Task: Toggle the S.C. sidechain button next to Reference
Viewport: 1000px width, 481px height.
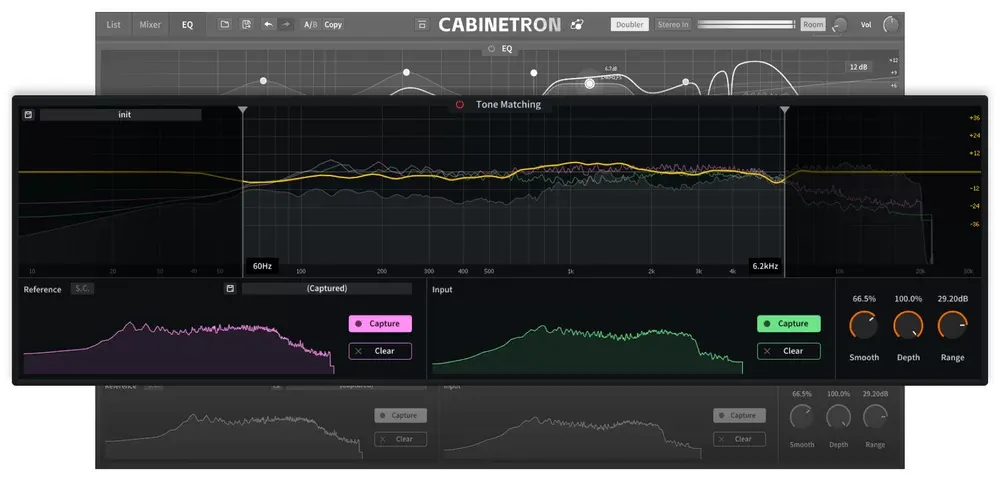Action: (x=82, y=288)
